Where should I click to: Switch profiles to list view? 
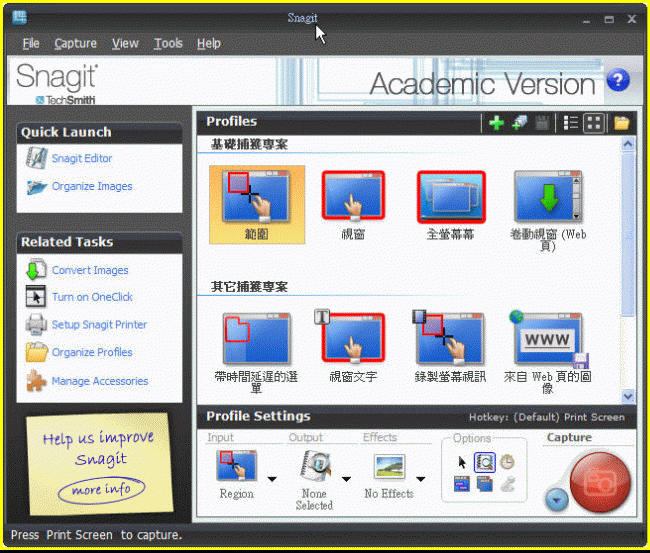tap(571, 123)
